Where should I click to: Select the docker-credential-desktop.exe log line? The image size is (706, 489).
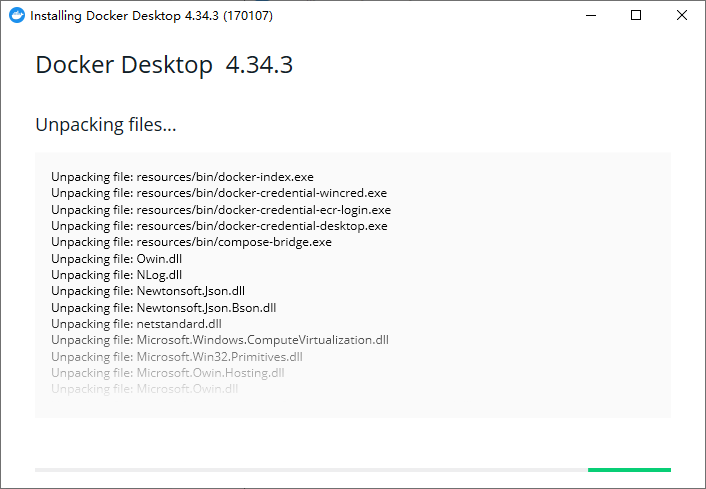point(219,226)
